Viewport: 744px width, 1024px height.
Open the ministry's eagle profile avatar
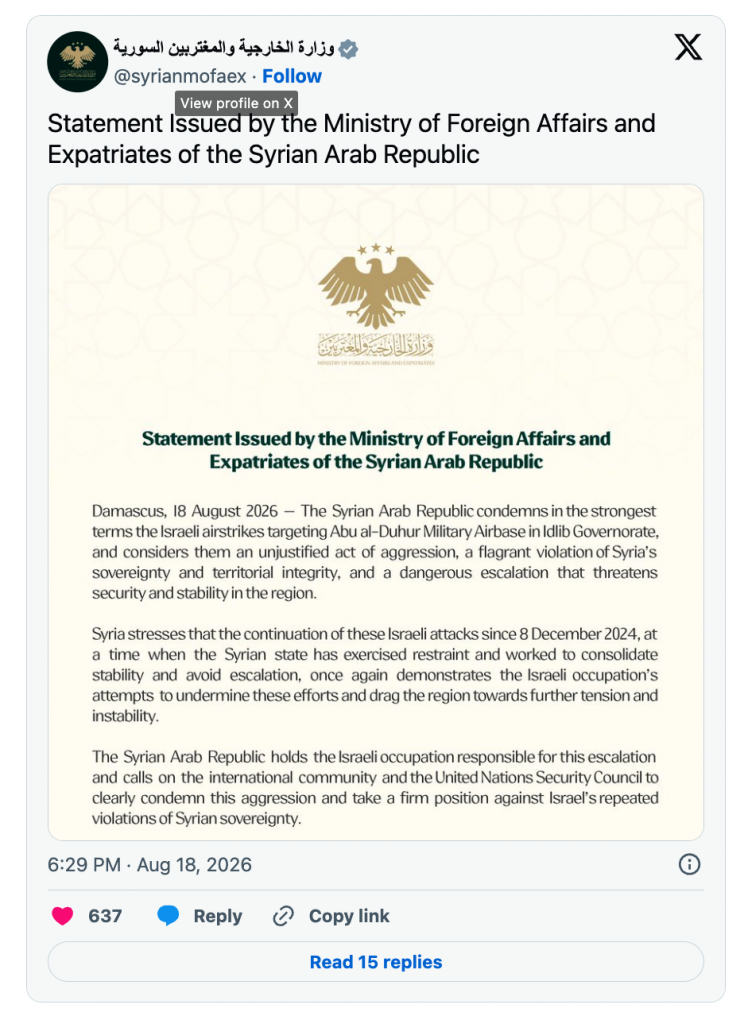point(77,61)
